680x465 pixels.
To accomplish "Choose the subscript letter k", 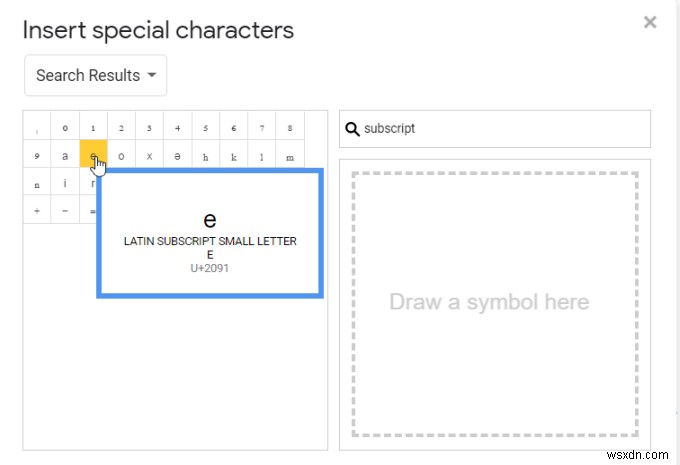I will pyautogui.click(x=233, y=156).
